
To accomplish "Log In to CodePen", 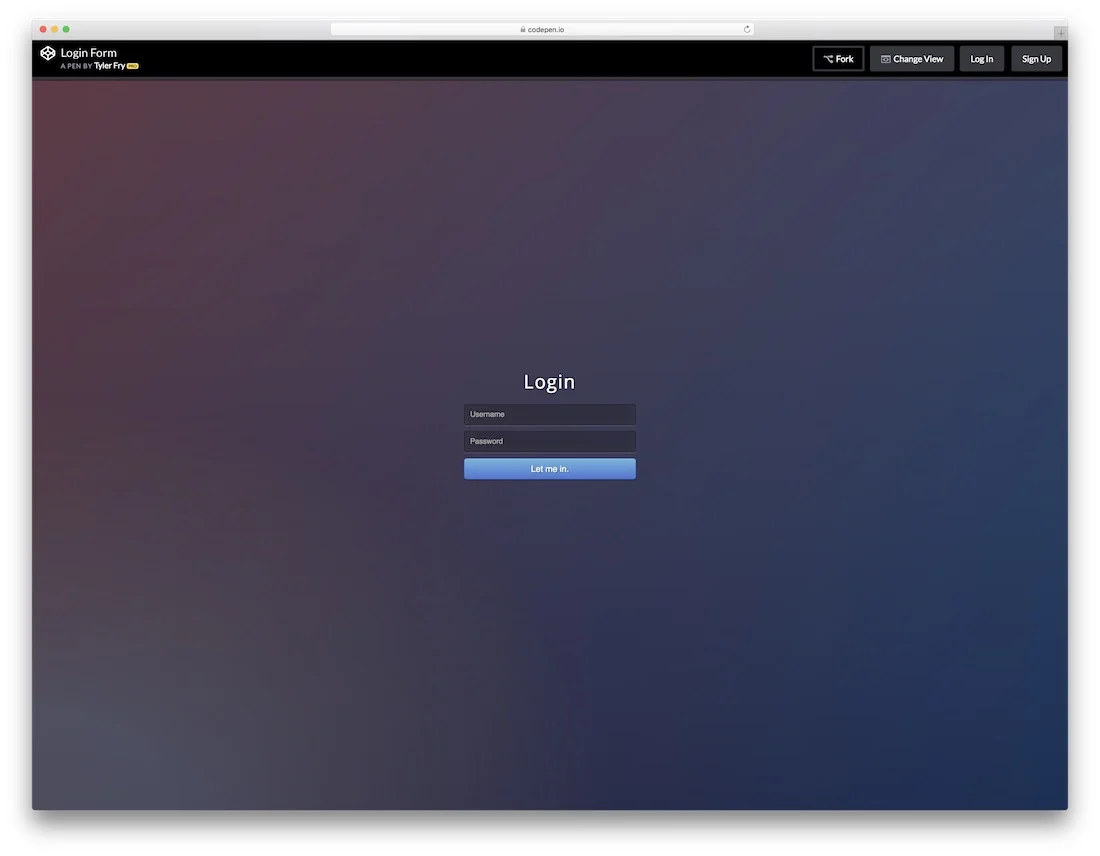I will click(x=981, y=58).
